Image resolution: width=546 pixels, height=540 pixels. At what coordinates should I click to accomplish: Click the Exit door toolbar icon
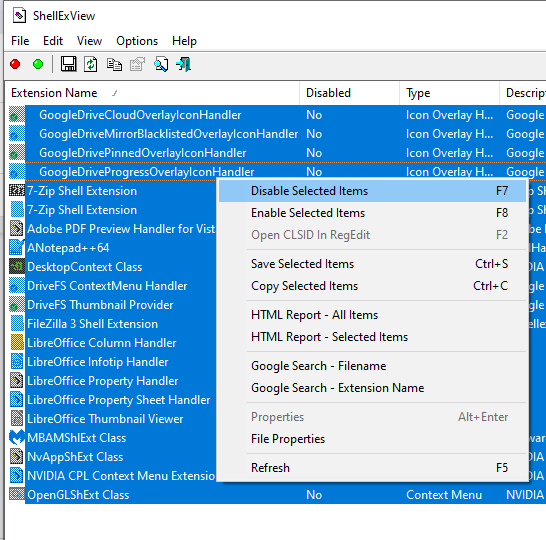click(x=184, y=64)
